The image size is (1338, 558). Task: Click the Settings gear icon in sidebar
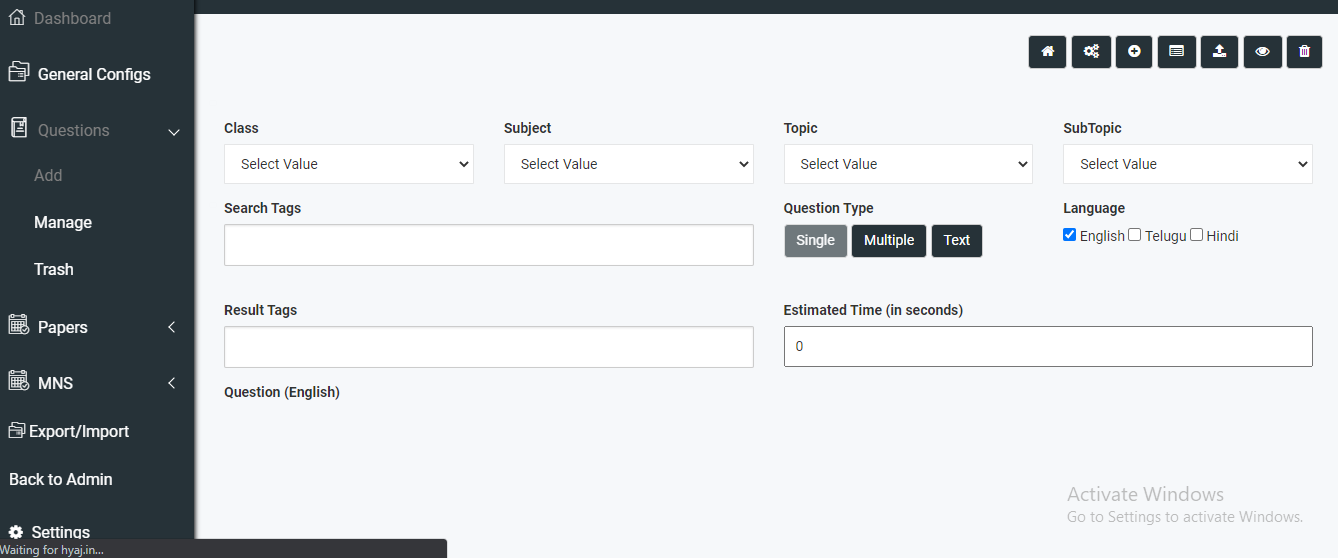pos(16,532)
